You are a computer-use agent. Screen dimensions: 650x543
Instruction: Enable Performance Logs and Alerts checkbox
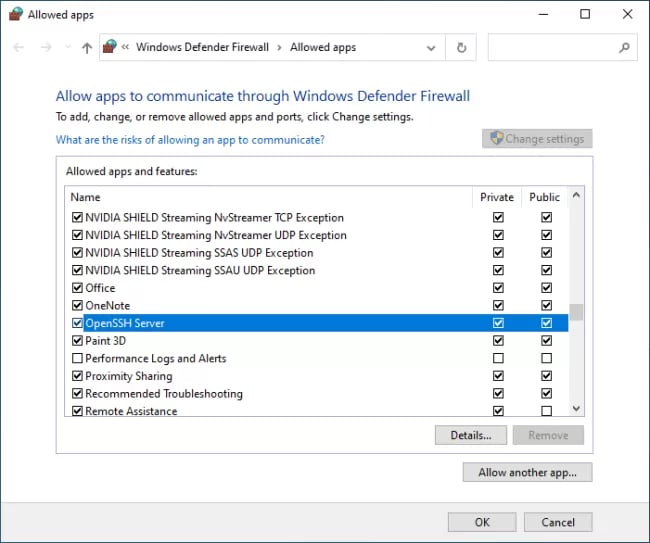tap(77, 358)
